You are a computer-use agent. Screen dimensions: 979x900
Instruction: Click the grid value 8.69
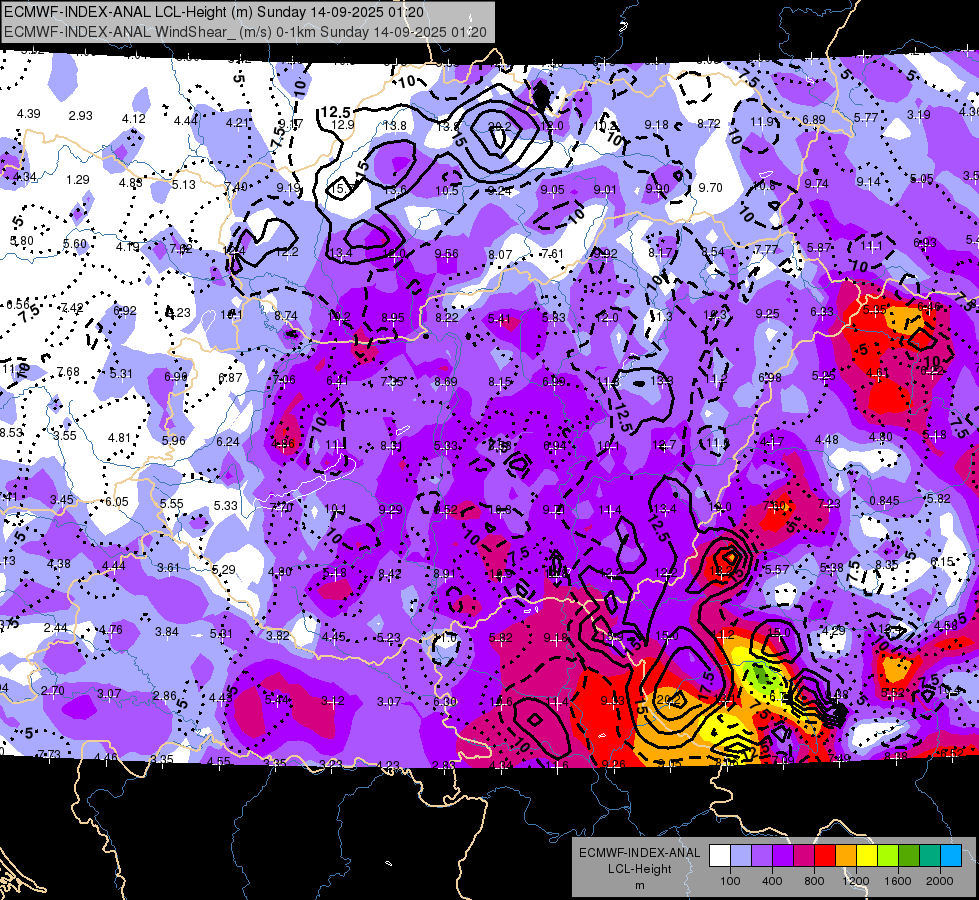[446, 382]
